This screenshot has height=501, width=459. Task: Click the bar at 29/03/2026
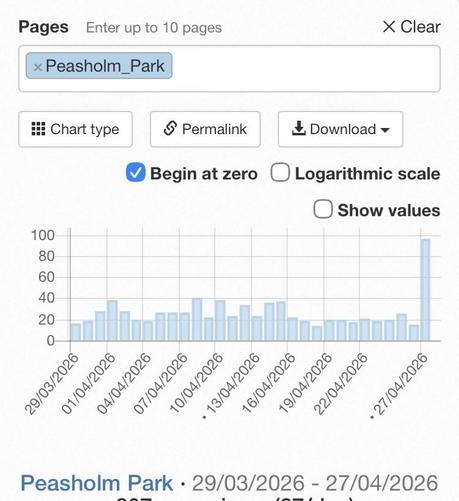76,332
